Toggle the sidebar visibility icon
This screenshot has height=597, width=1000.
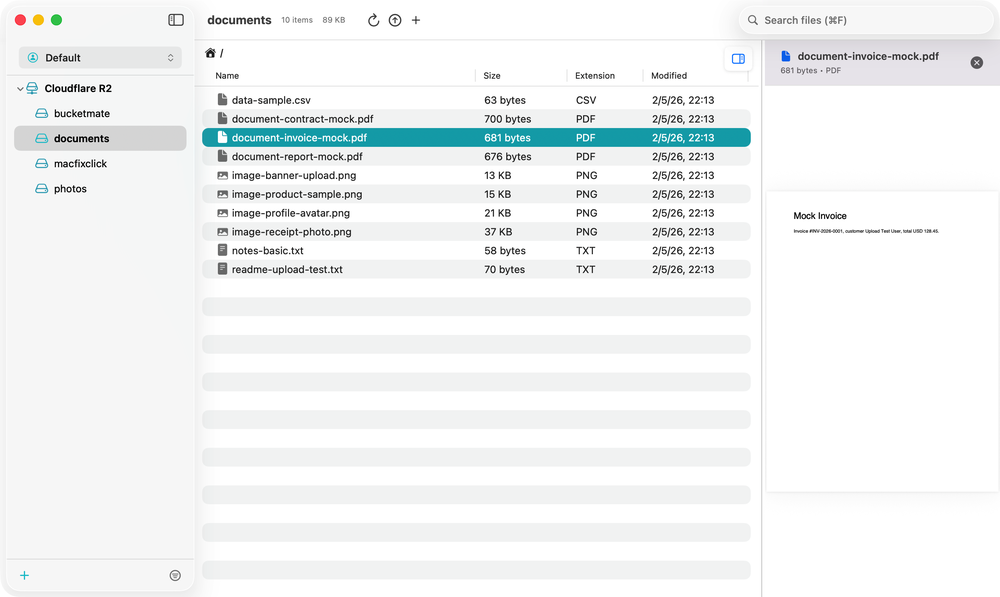pyautogui.click(x=176, y=20)
